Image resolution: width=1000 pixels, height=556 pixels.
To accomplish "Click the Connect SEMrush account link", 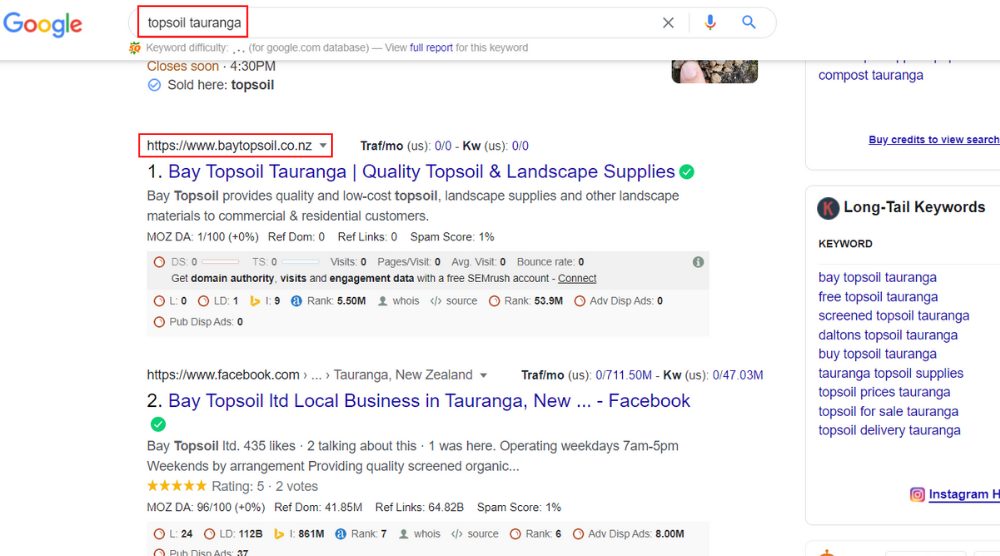I will [577, 279].
